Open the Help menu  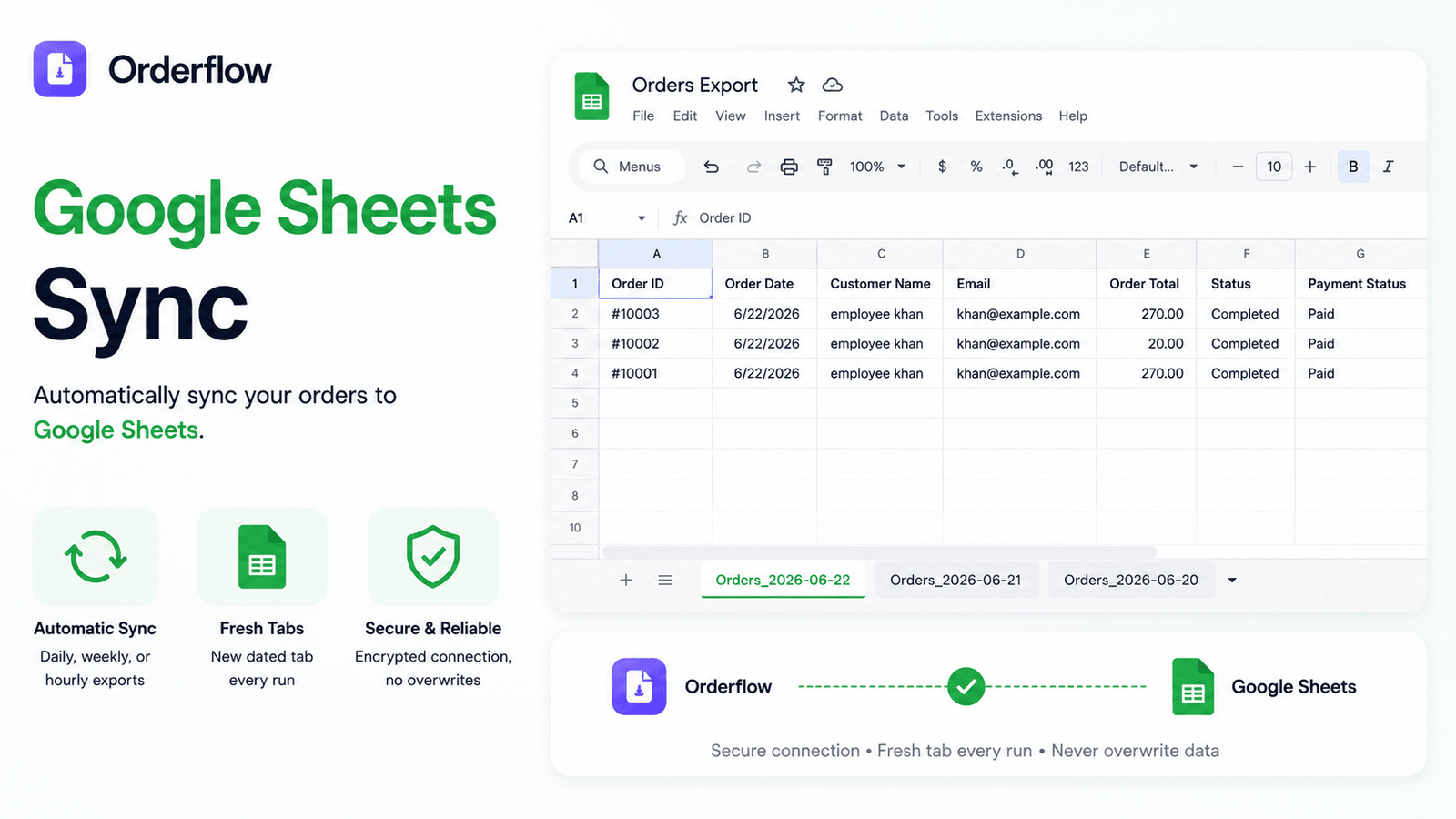point(1073,116)
